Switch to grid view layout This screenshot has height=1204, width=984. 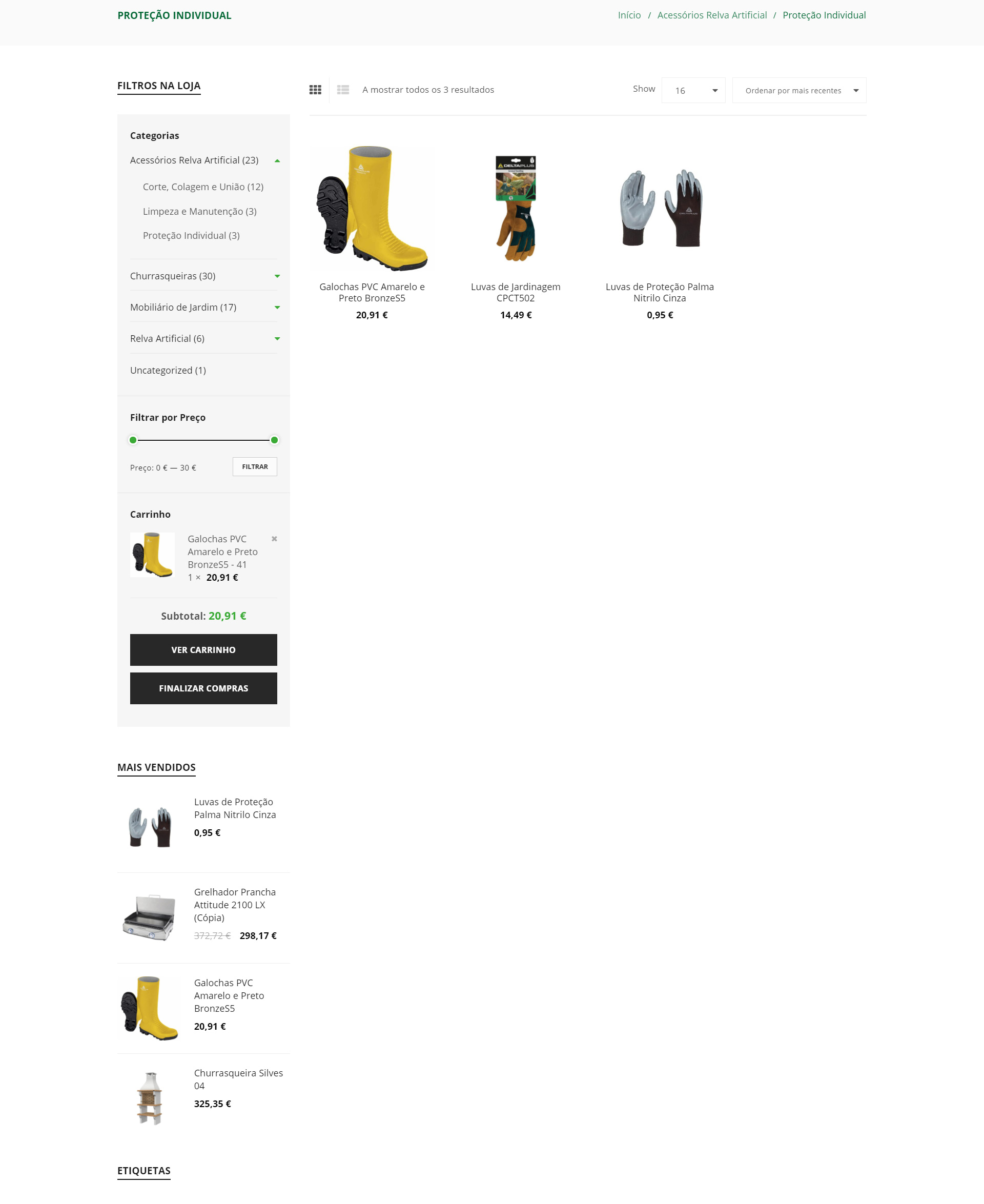(315, 90)
